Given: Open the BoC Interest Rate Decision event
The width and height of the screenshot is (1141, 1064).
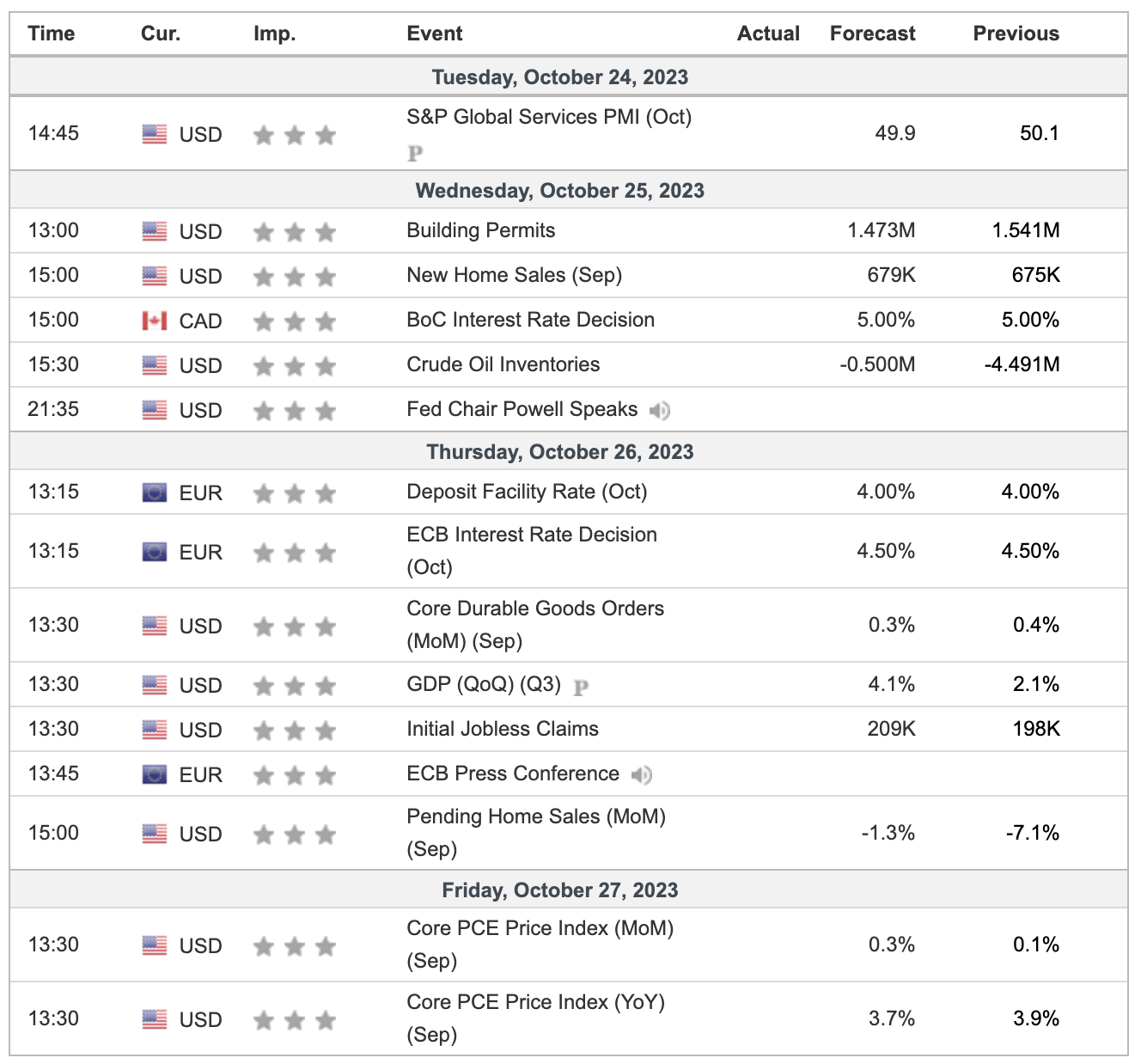Looking at the screenshot, I should [531, 320].
